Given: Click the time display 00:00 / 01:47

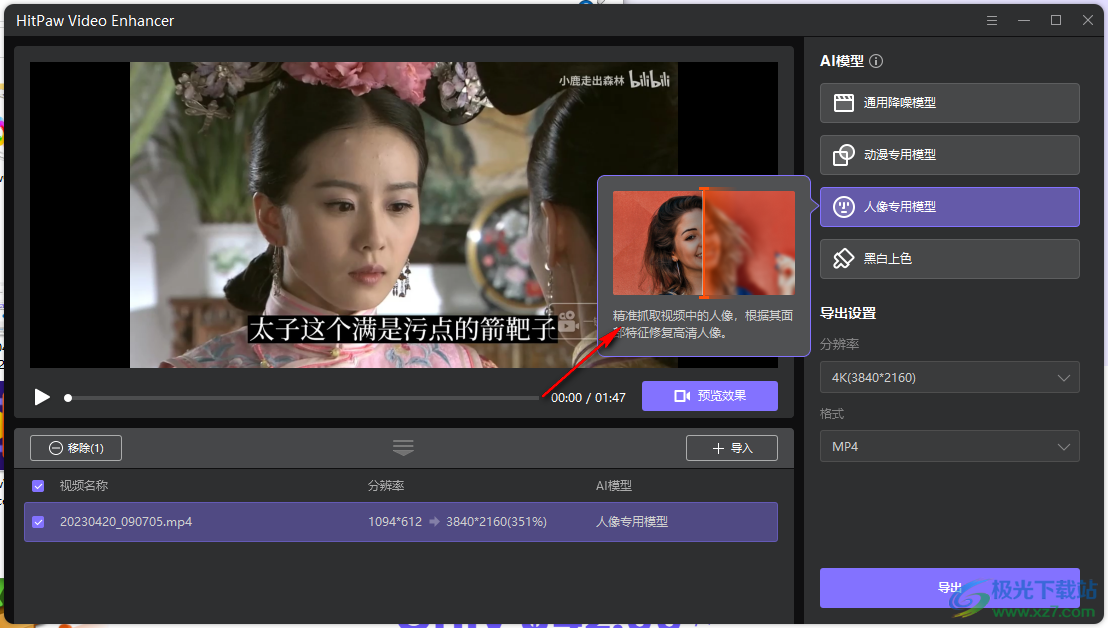Looking at the screenshot, I should pos(588,398).
